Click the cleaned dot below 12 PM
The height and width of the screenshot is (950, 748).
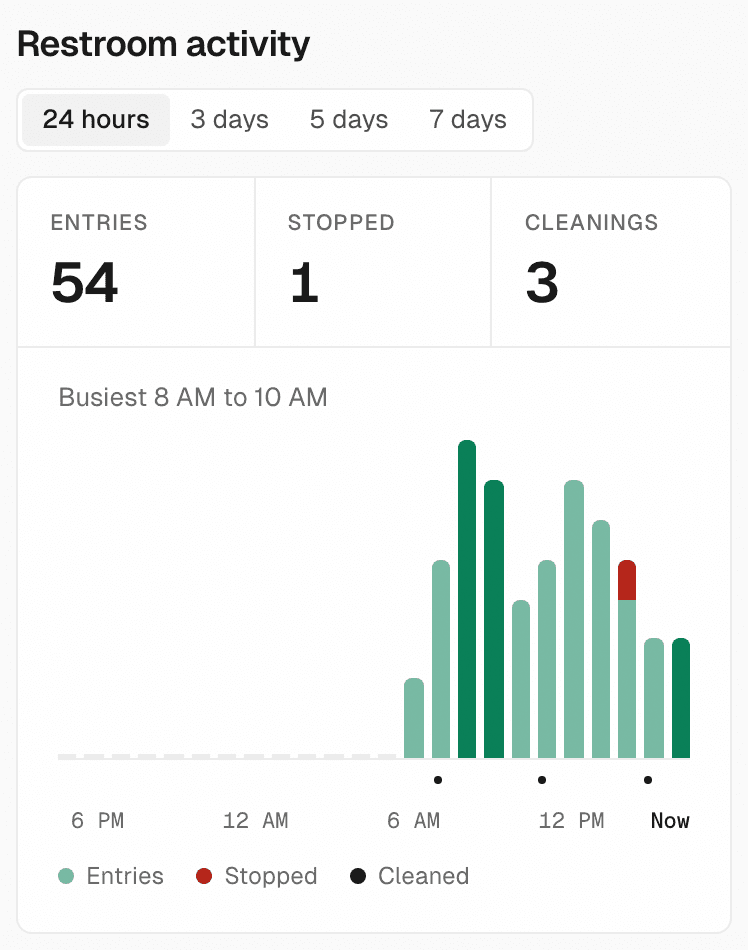tap(541, 780)
